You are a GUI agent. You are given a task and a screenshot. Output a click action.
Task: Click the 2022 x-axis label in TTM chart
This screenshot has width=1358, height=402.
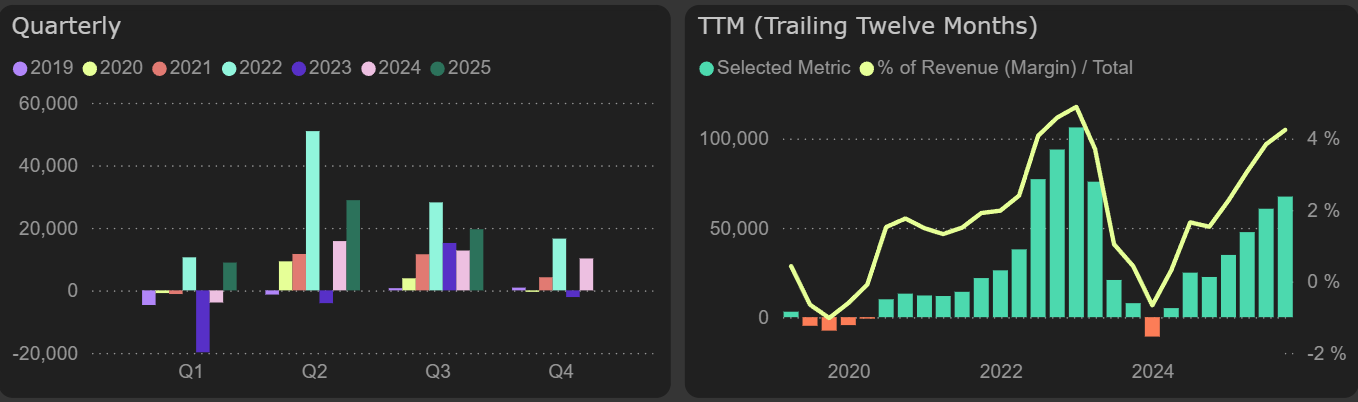click(x=1001, y=373)
